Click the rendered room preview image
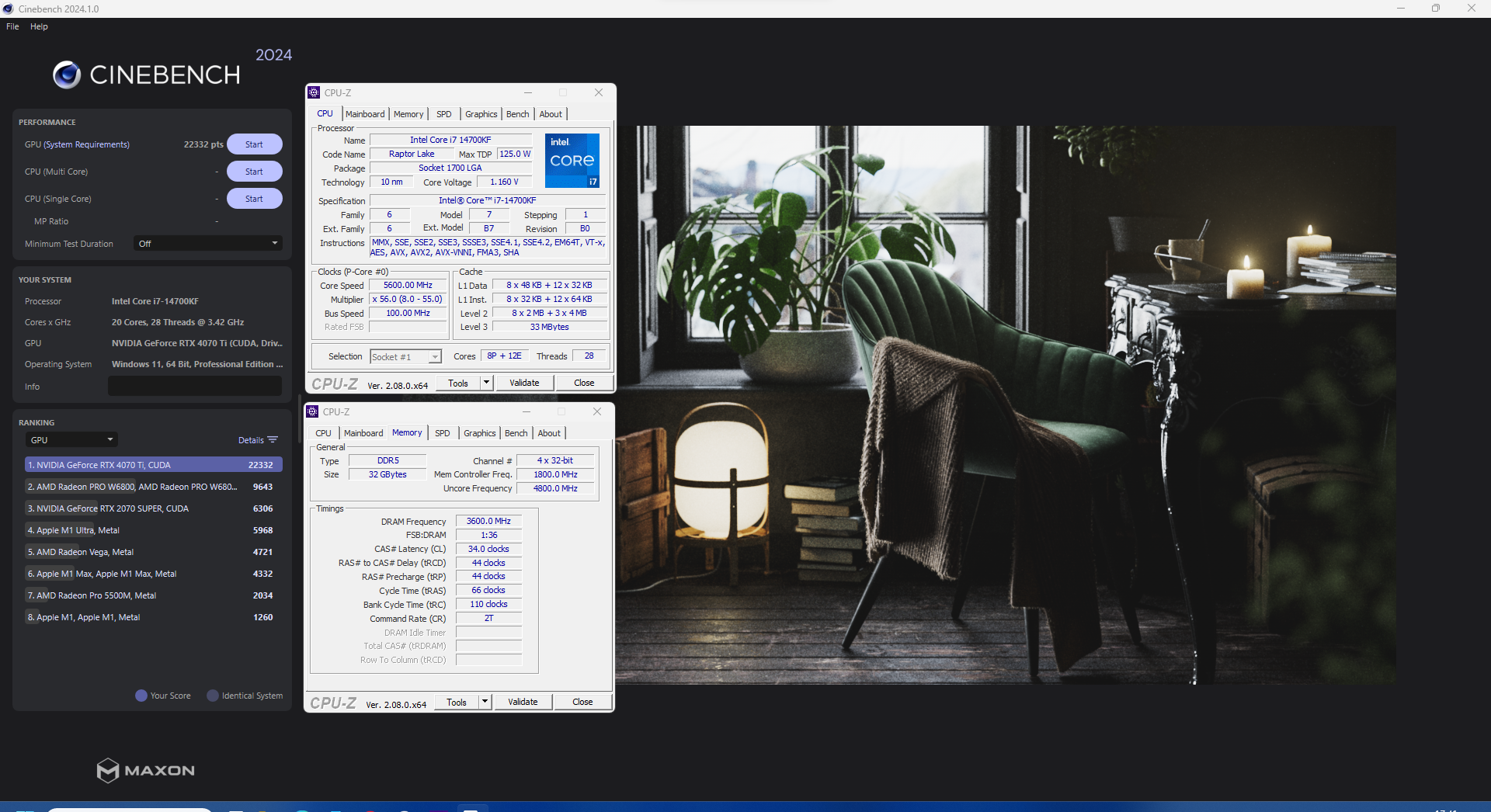 click(x=1006, y=404)
